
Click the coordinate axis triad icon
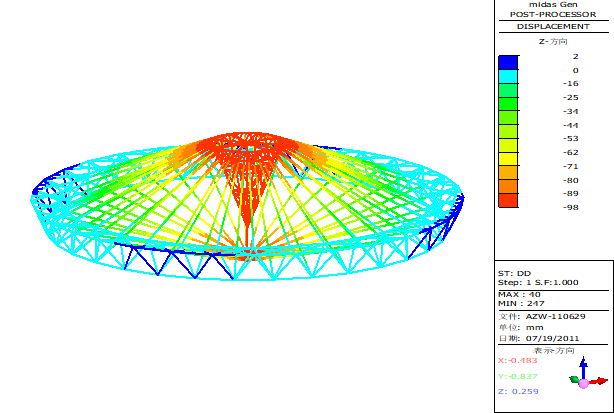tap(587, 373)
